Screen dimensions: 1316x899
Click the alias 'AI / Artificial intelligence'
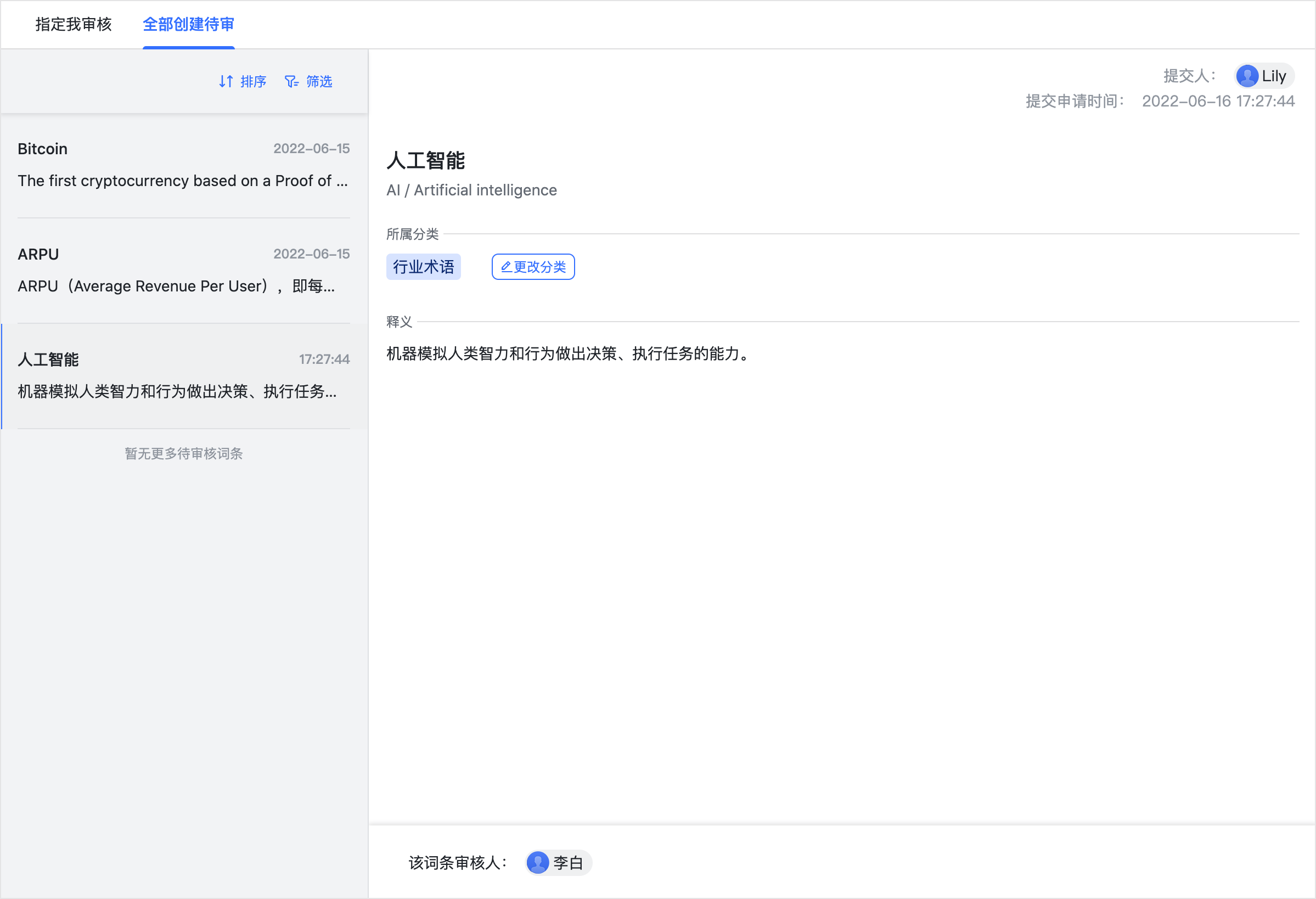(x=472, y=190)
